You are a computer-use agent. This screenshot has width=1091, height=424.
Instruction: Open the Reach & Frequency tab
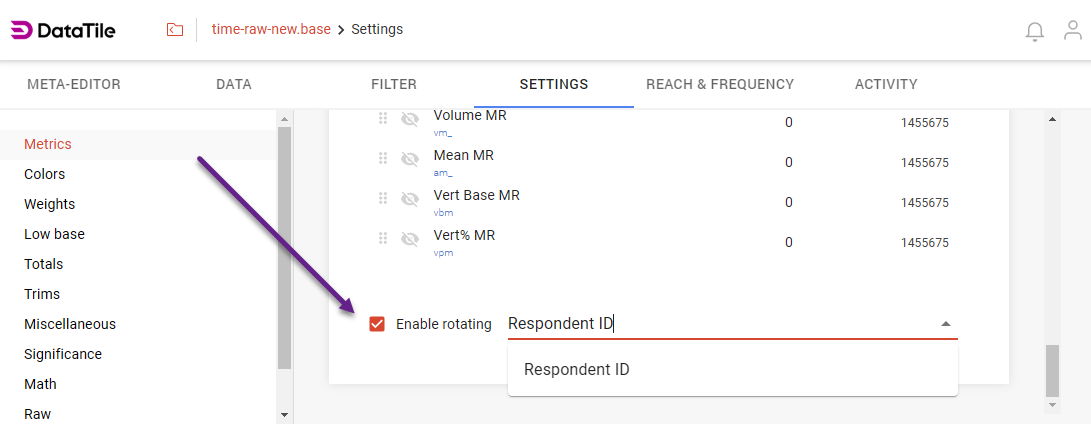pyautogui.click(x=720, y=84)
